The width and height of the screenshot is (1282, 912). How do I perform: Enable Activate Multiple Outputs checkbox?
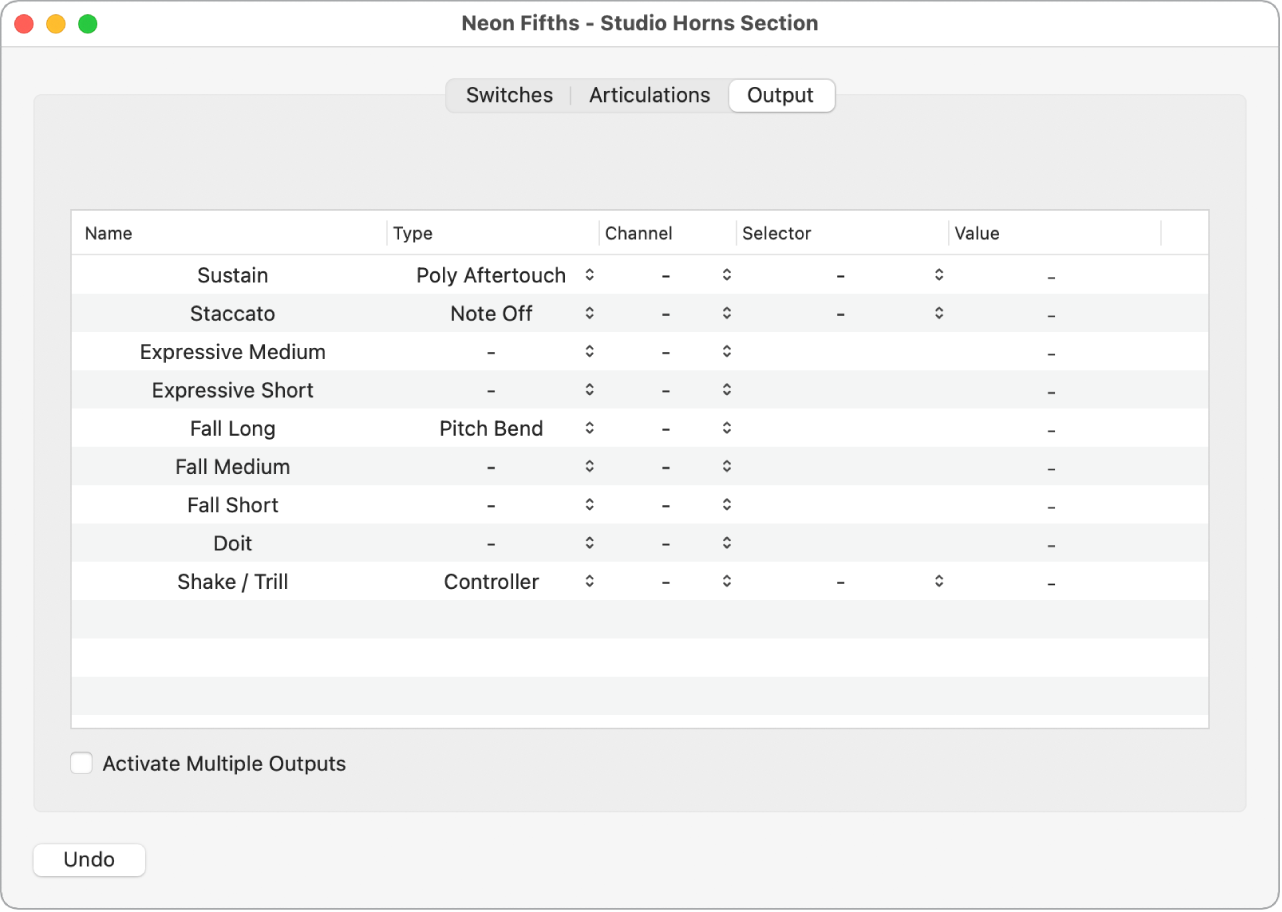(x=81, y=763)
